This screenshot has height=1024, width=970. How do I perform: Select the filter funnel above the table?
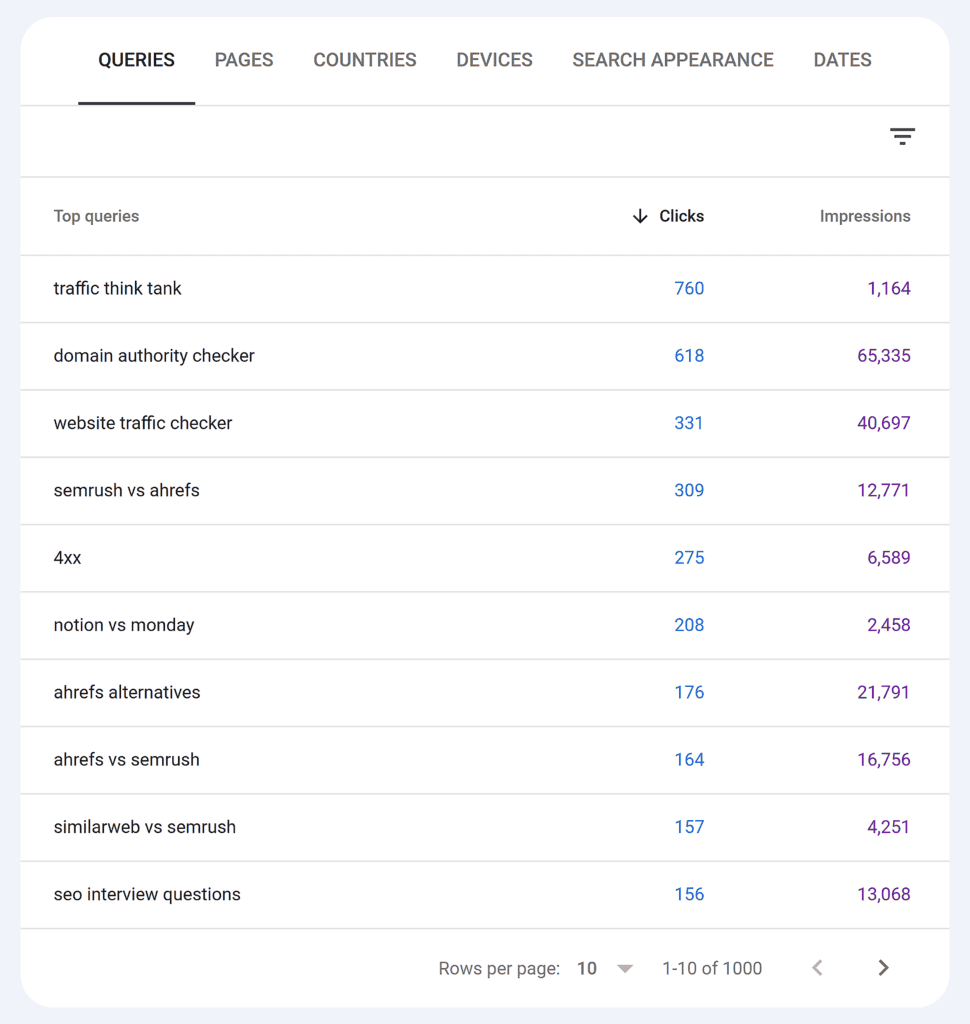[902, 135]
